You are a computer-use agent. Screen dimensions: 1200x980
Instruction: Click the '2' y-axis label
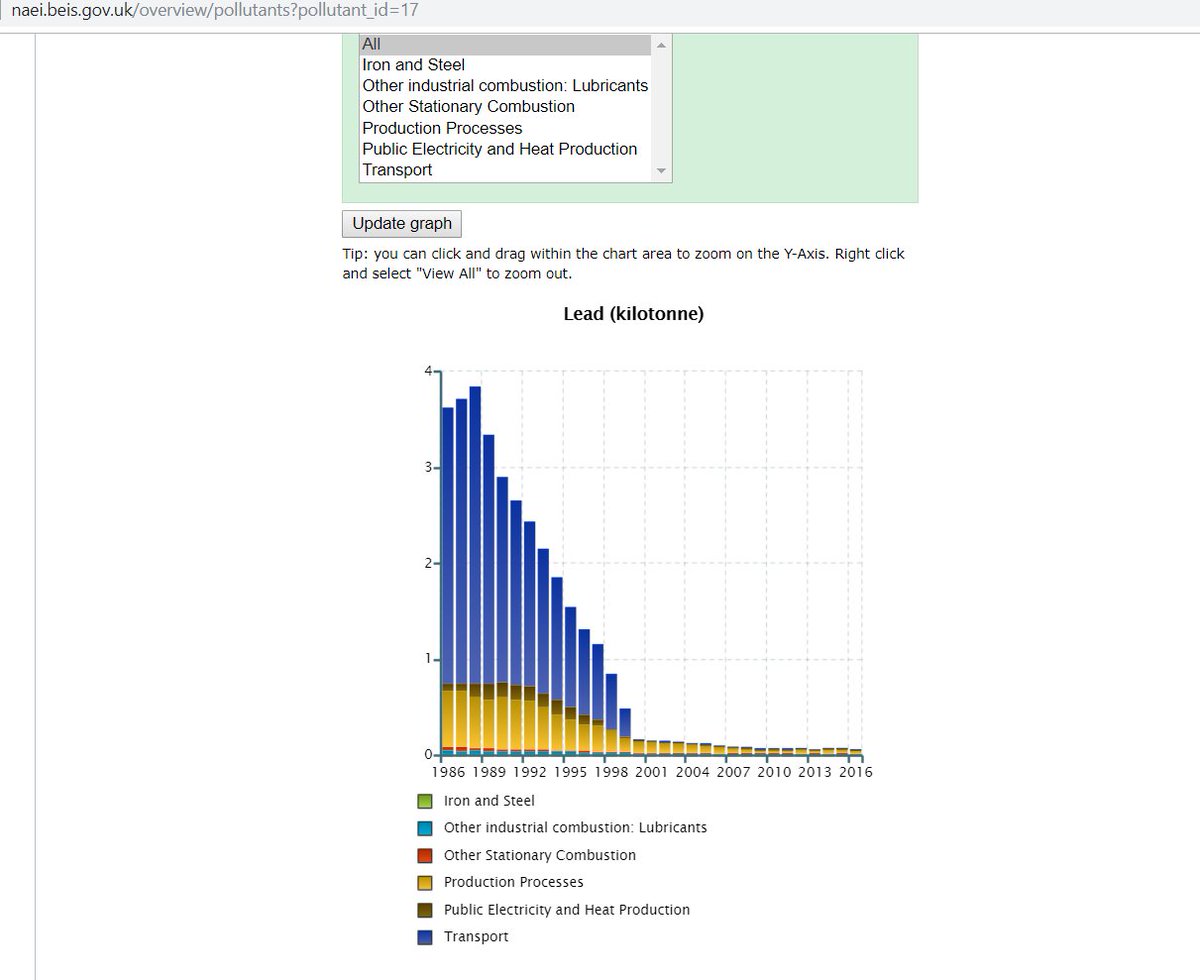coord(428,563)
